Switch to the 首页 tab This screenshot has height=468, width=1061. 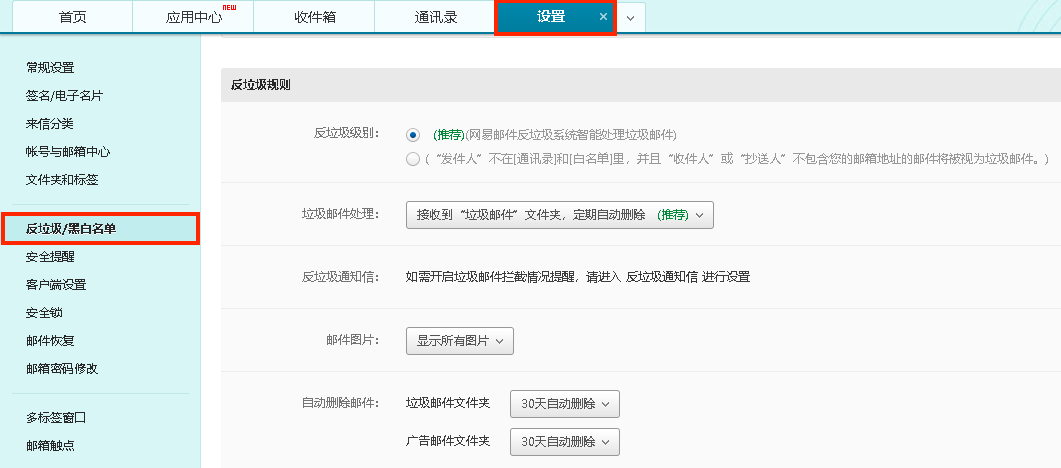tap(72, 17)
